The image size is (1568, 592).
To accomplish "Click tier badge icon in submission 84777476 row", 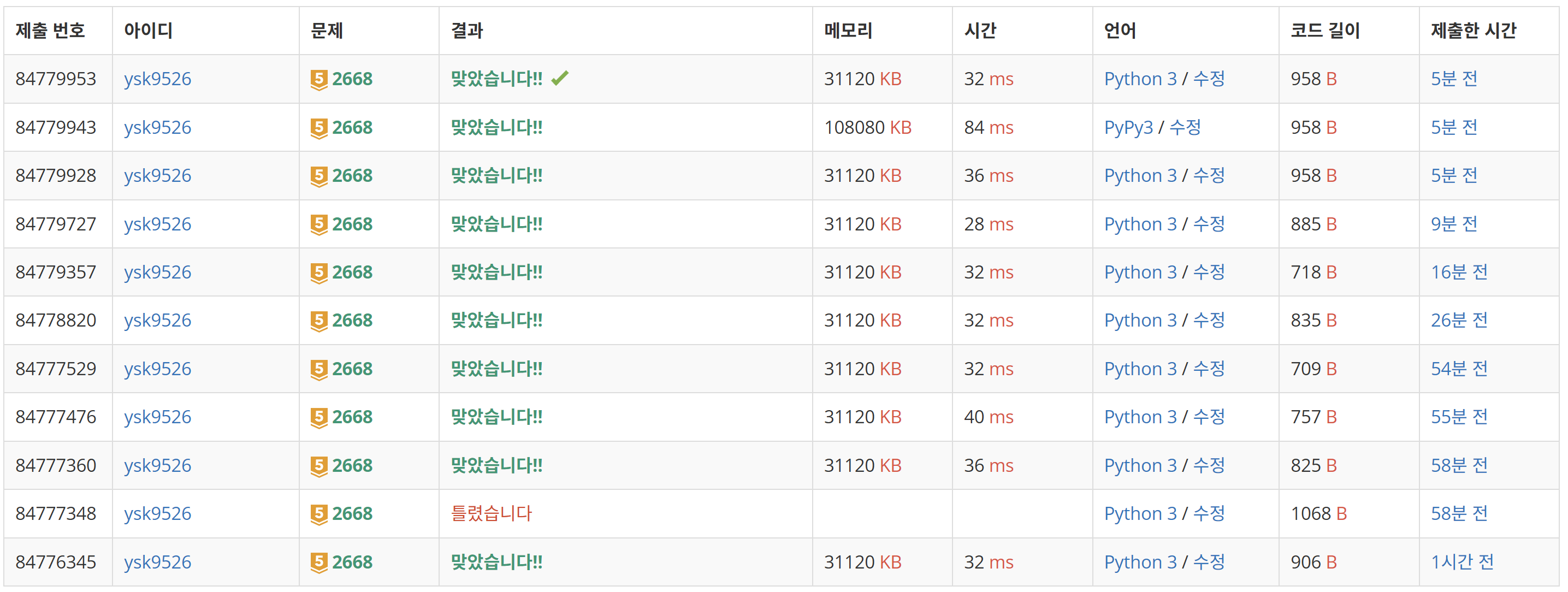I will coord(318,417).
